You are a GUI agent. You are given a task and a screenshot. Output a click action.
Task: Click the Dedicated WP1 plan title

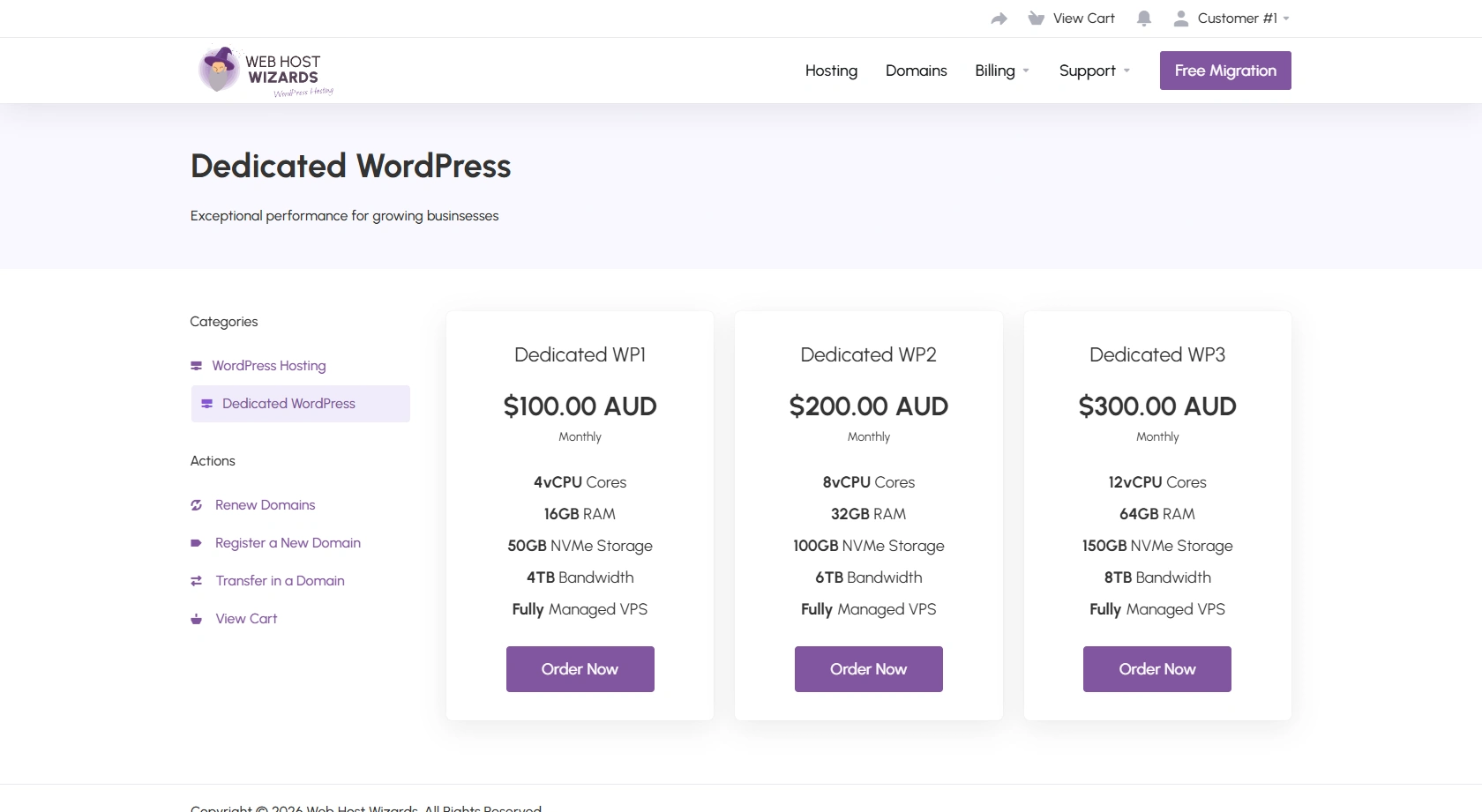coord(580,354)
